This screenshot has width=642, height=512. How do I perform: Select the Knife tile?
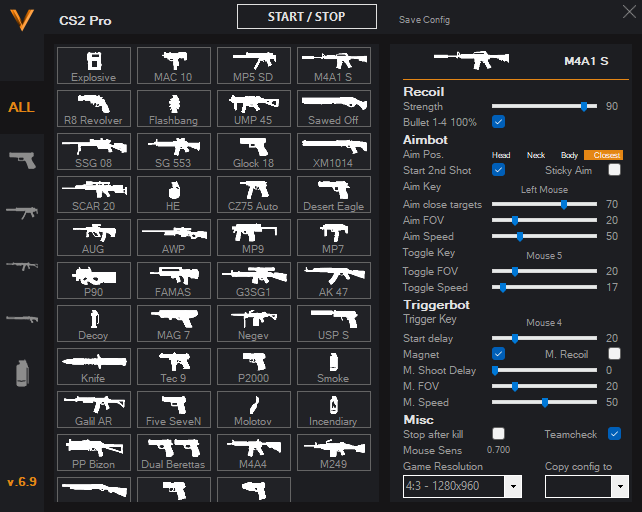click(94, 367)
